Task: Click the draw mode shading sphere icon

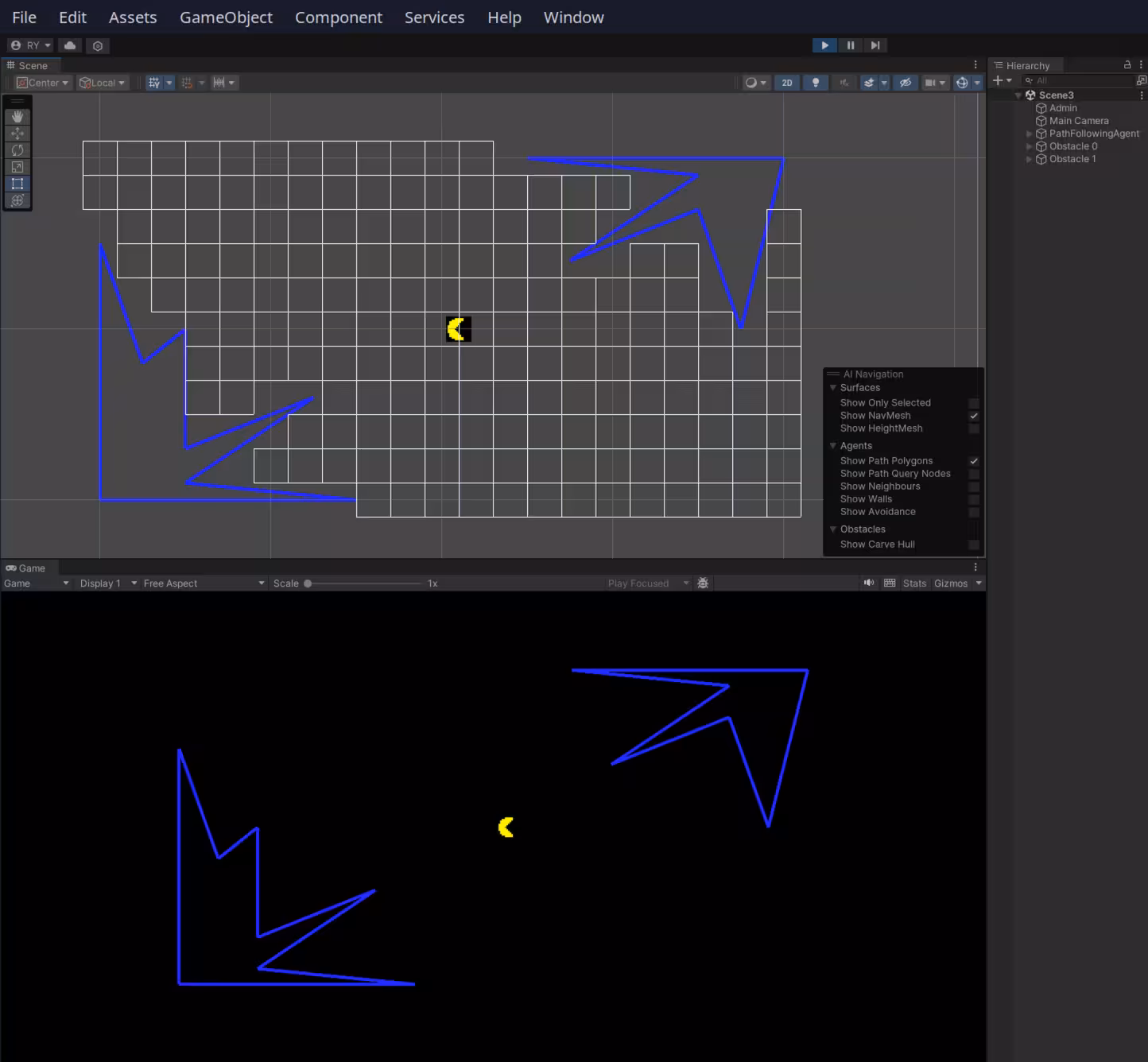Action: coord(750,83)
